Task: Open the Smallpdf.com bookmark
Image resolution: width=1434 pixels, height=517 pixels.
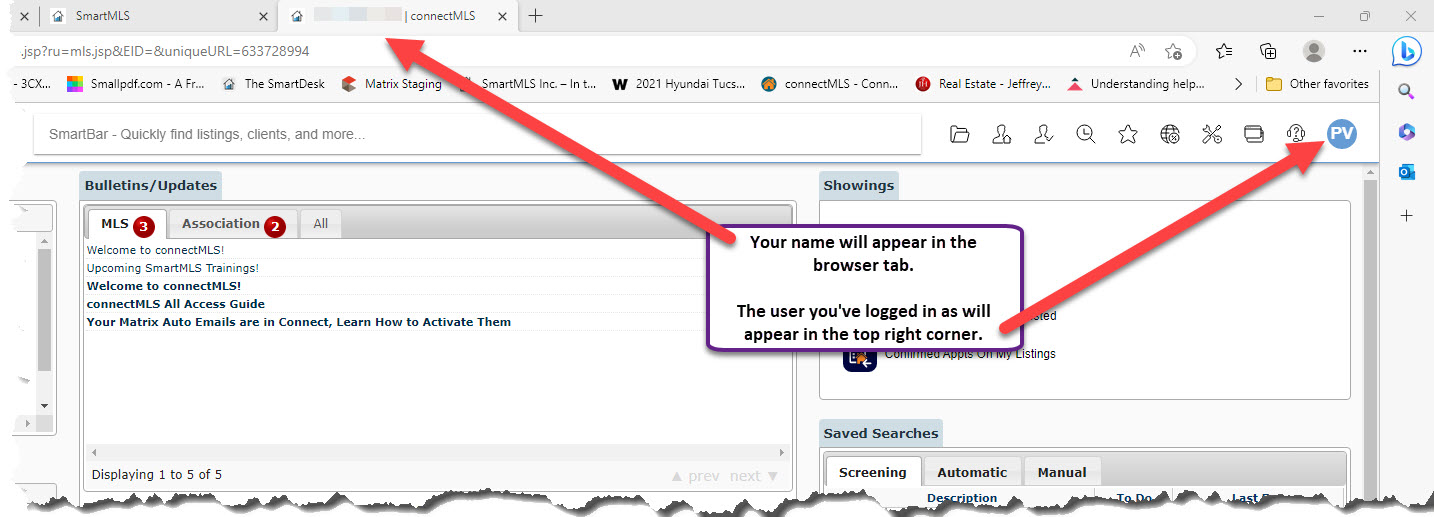Action: click(x=135, y=84)
